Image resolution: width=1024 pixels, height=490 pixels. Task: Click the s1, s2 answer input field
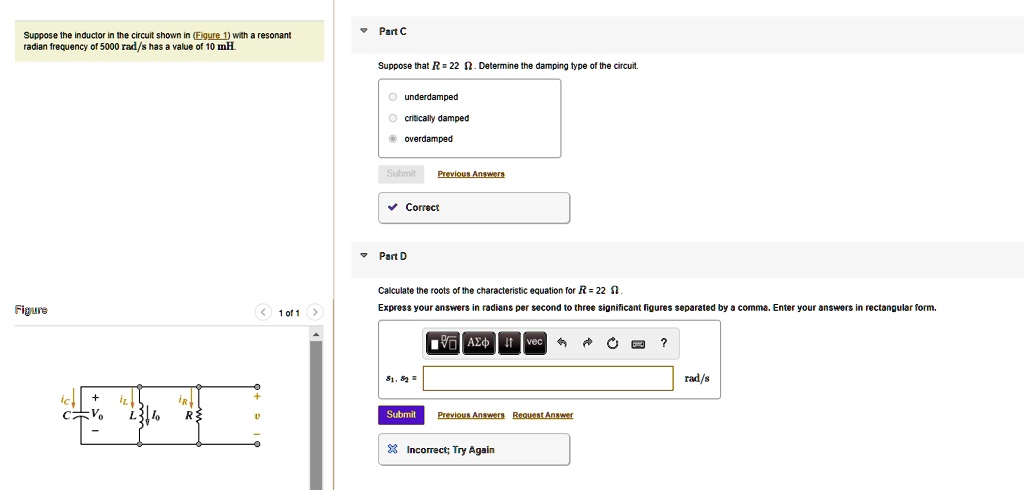pos(548,378)
